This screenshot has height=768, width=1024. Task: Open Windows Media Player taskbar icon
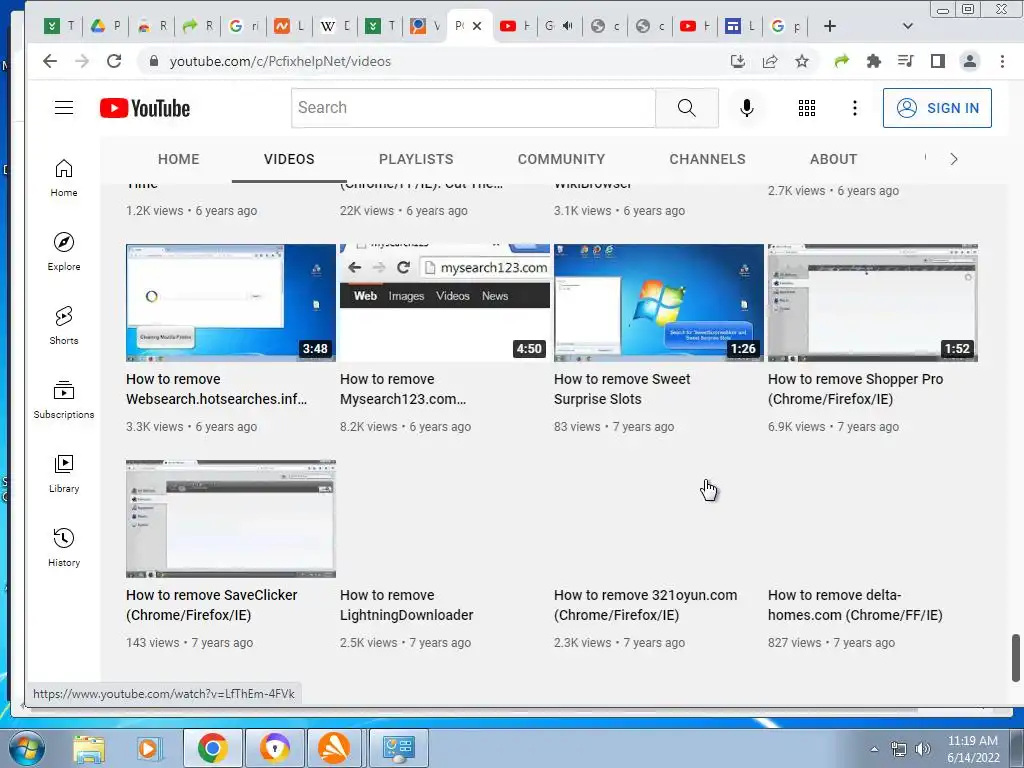tap(148, 748)
